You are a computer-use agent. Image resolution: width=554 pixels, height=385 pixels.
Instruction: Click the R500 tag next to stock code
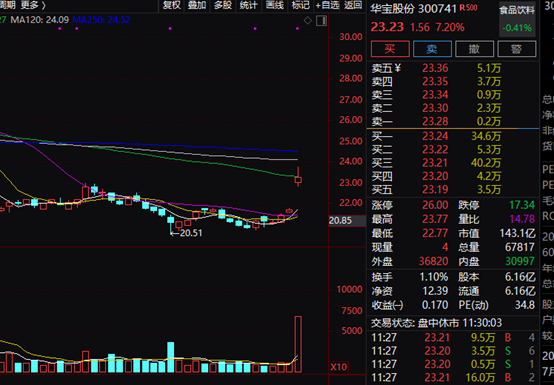(468, 8)
